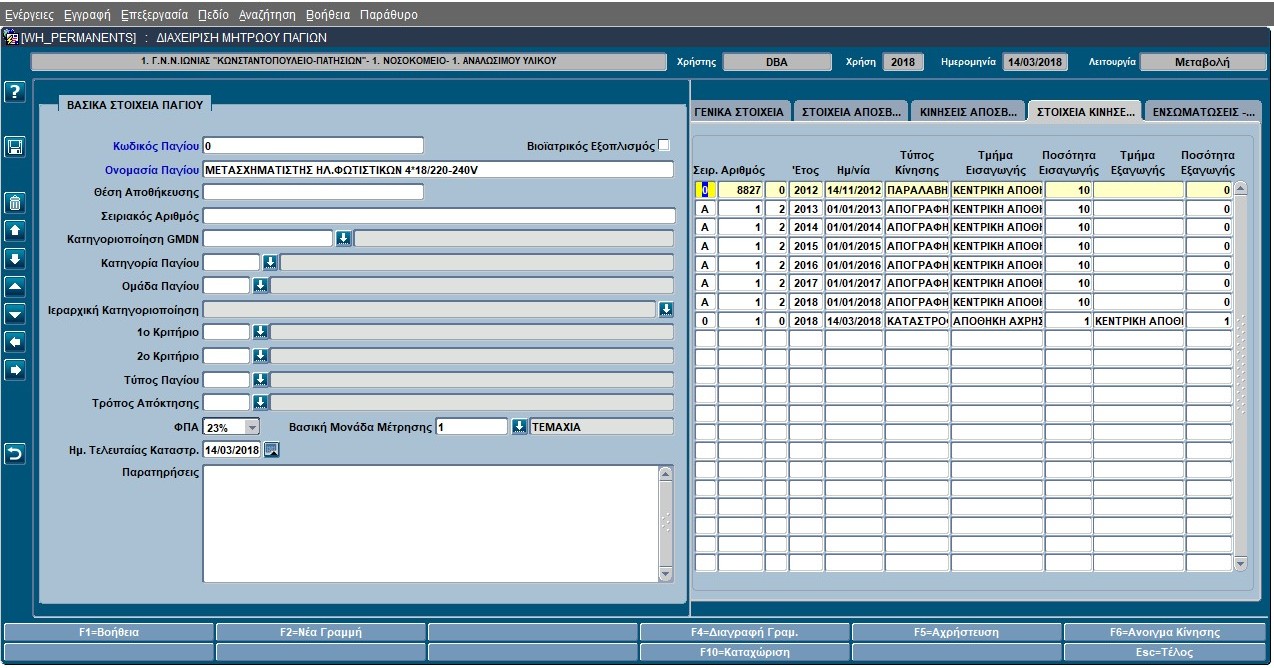This screenshot has width=1274, height=668.
Task: Click F10=Καταχώριση button
Action: tap(745, 651)
